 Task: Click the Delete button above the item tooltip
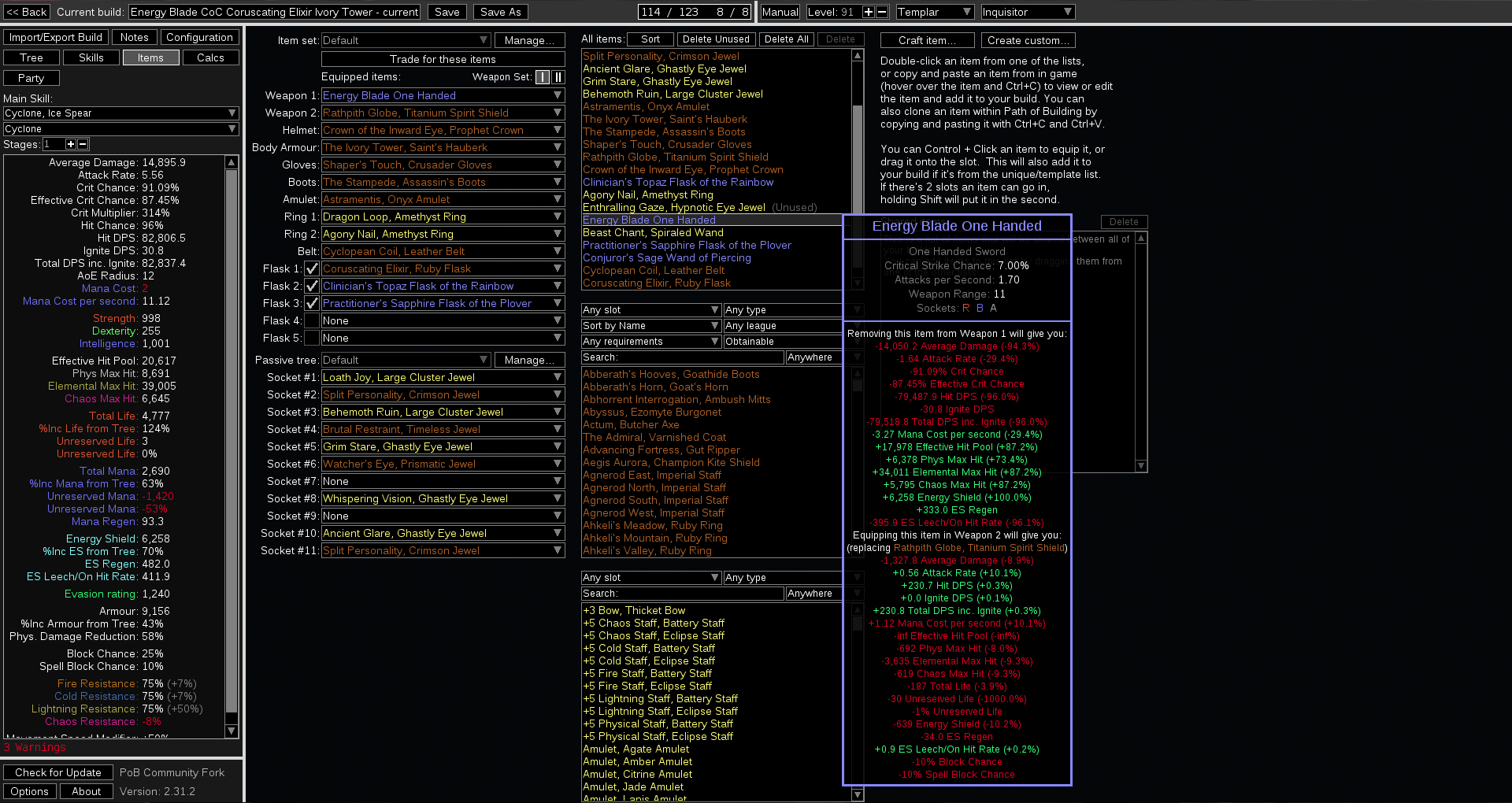tap(1124, 222)
